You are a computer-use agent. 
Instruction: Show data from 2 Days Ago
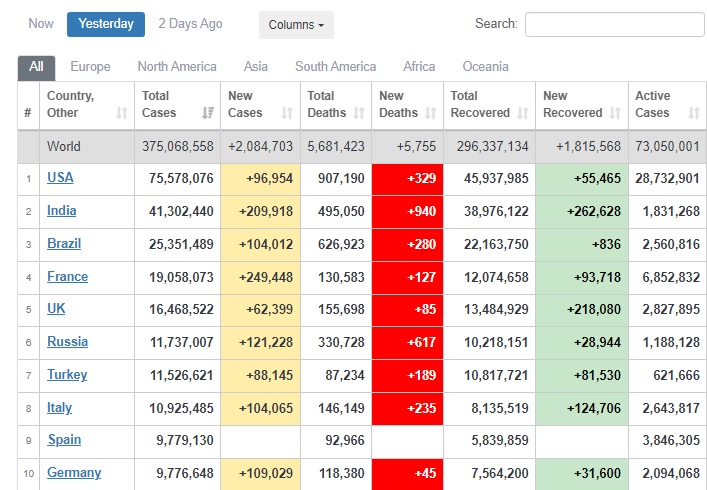tap(190, 23)
